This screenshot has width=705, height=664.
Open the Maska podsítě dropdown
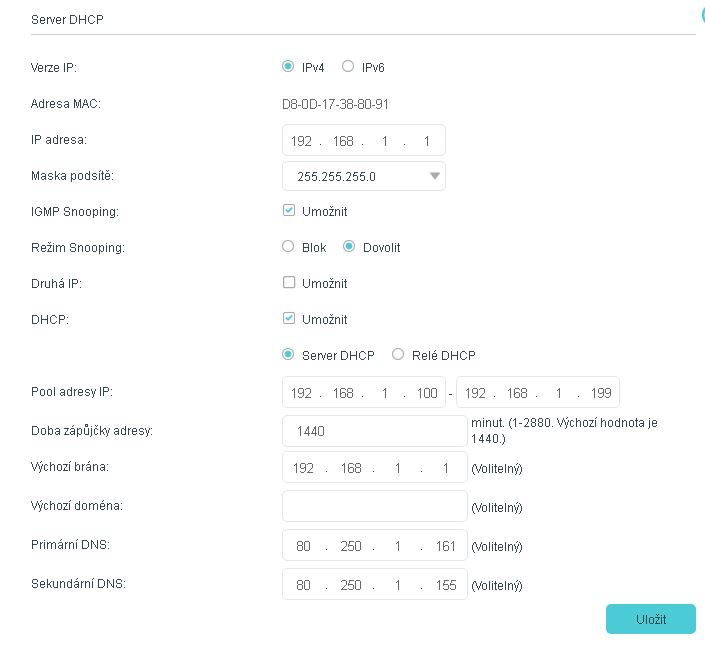[363, 176]
